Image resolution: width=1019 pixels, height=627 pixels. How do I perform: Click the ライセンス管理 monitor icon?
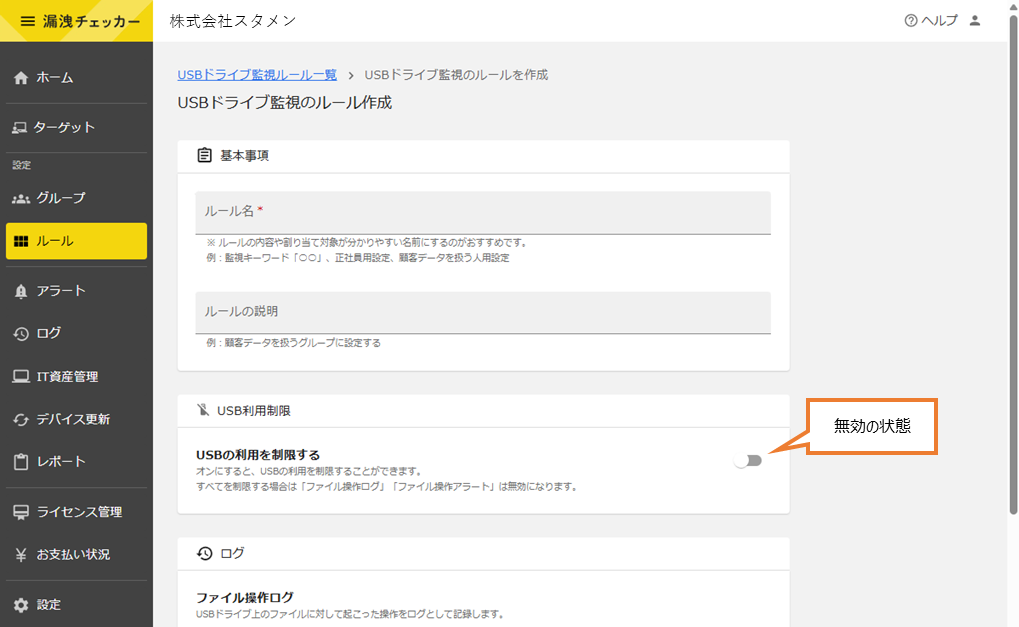pos(21,512)
